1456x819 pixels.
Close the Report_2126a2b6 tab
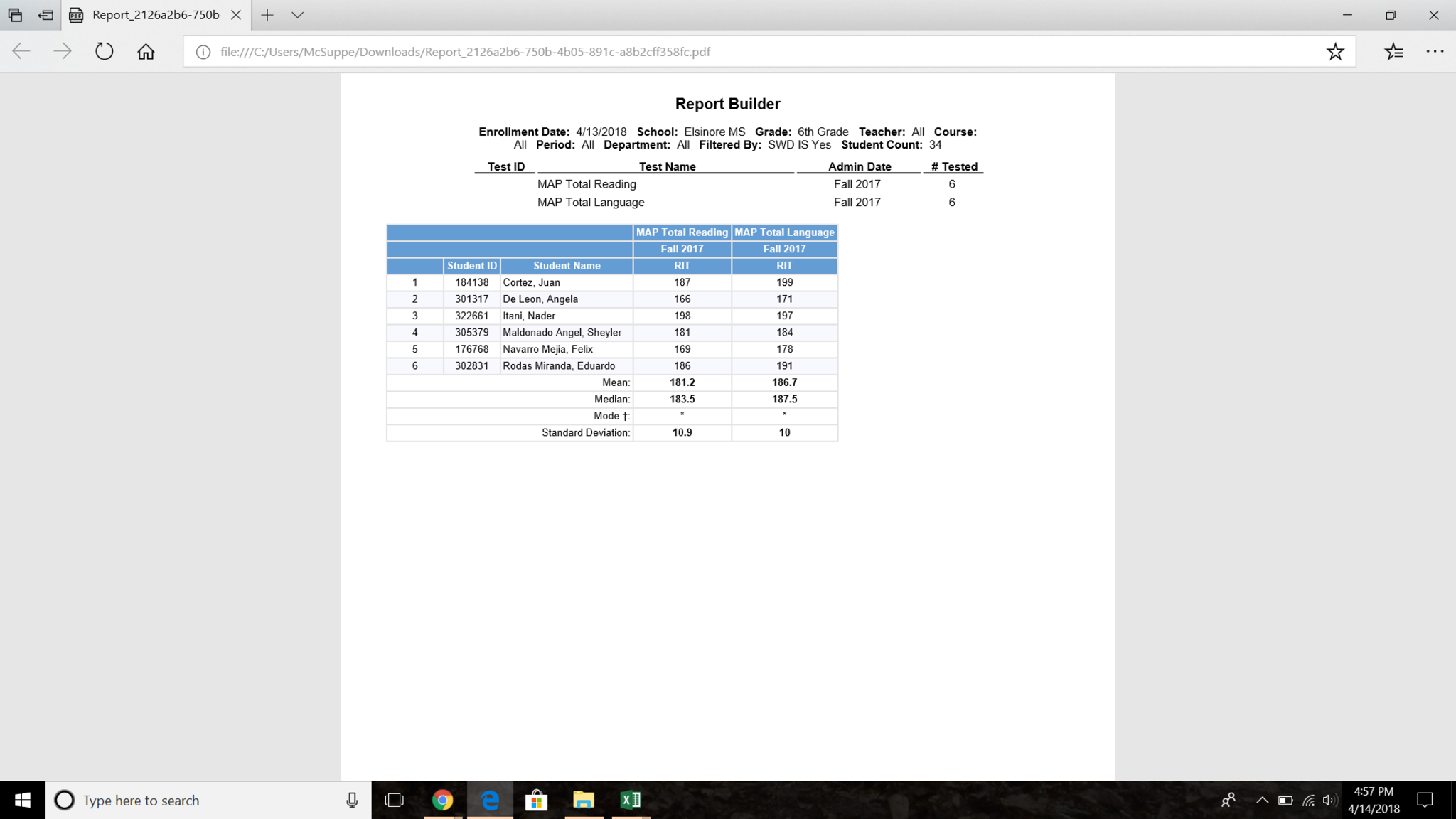point(236,15)
